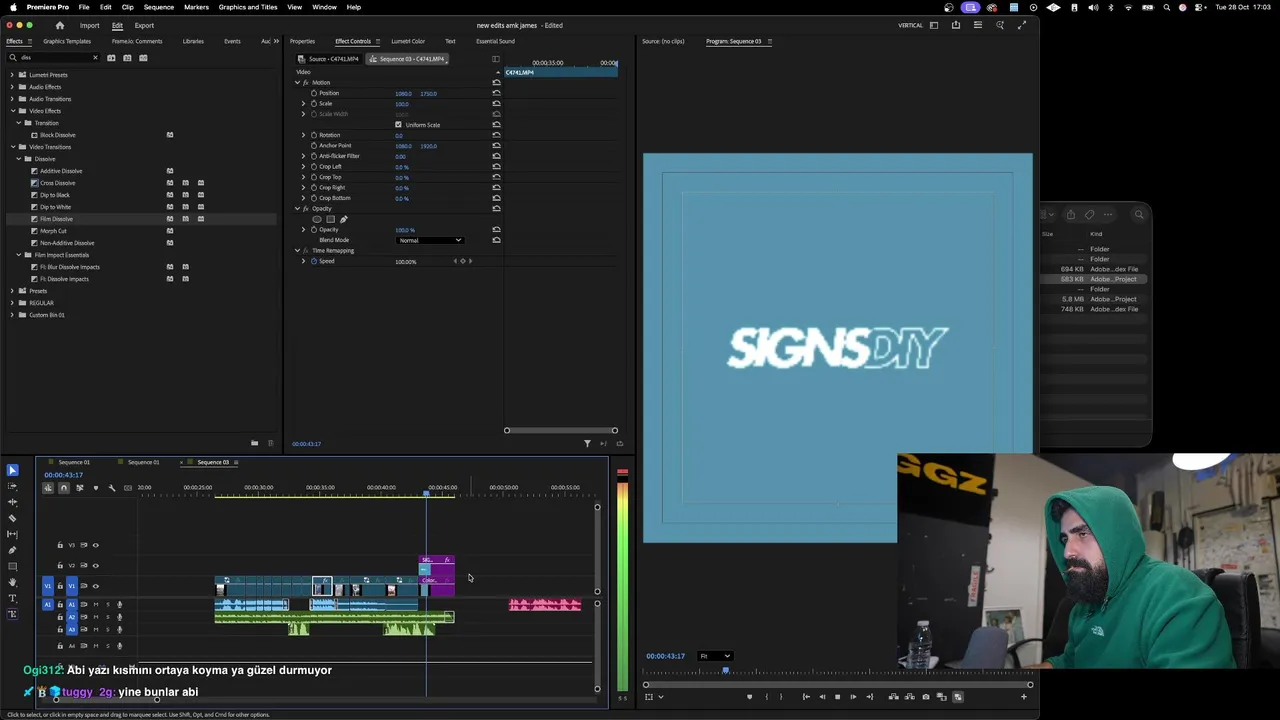Viewport: 1280px width, 720px height.
Task: Select the Track Select Forward tool
Action: 12,486
